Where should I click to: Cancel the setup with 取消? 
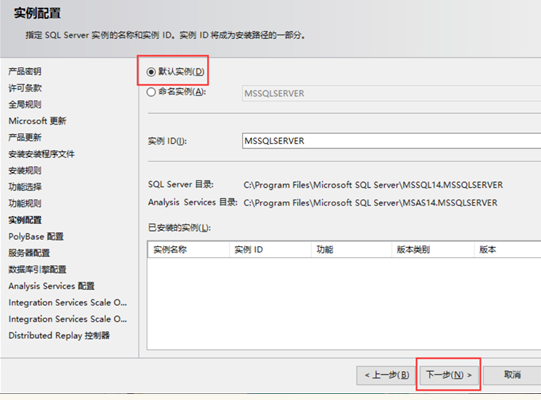click(512, 375)
